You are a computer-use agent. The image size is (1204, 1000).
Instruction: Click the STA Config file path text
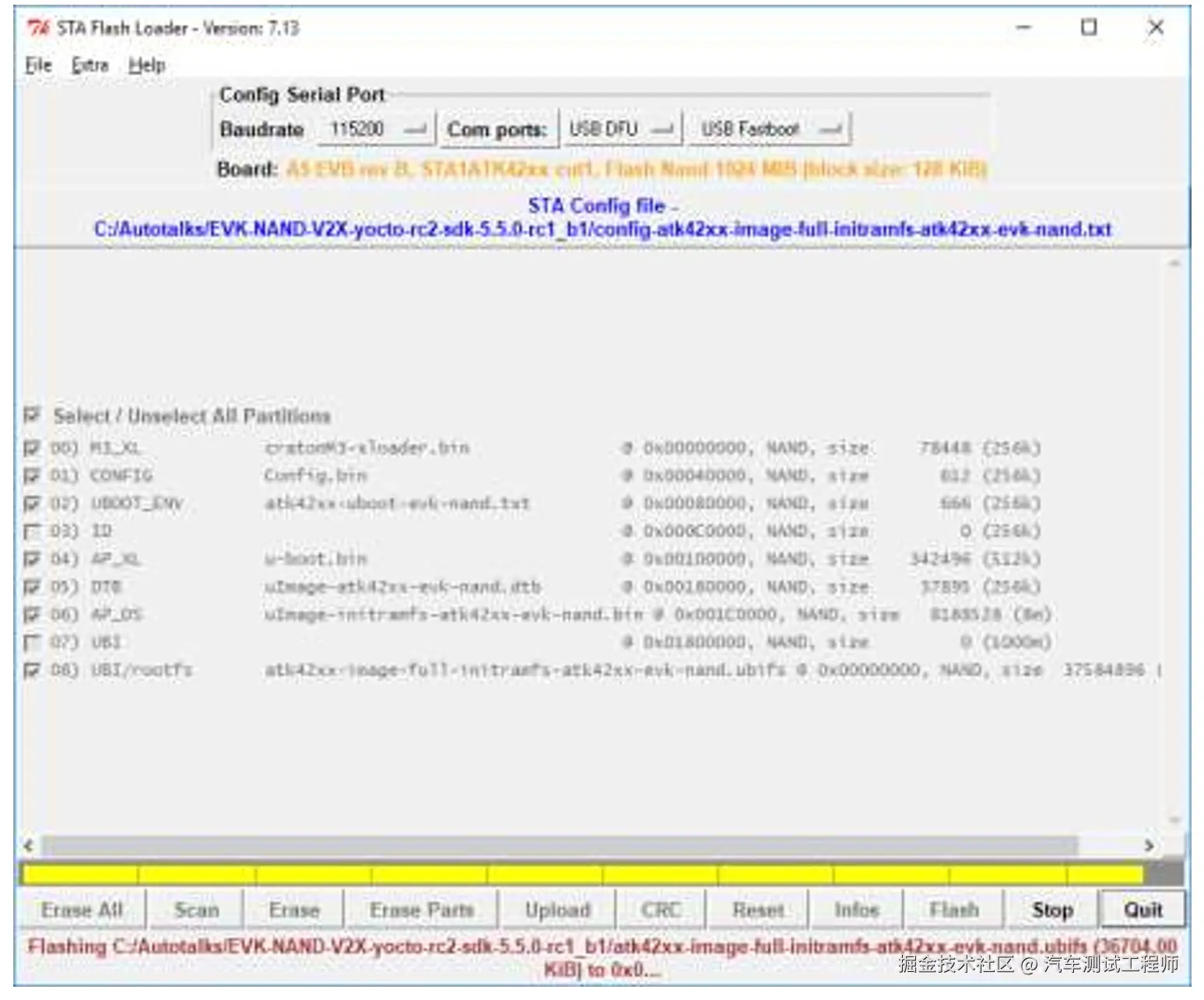pyautogui.click(x=602, y=230)
